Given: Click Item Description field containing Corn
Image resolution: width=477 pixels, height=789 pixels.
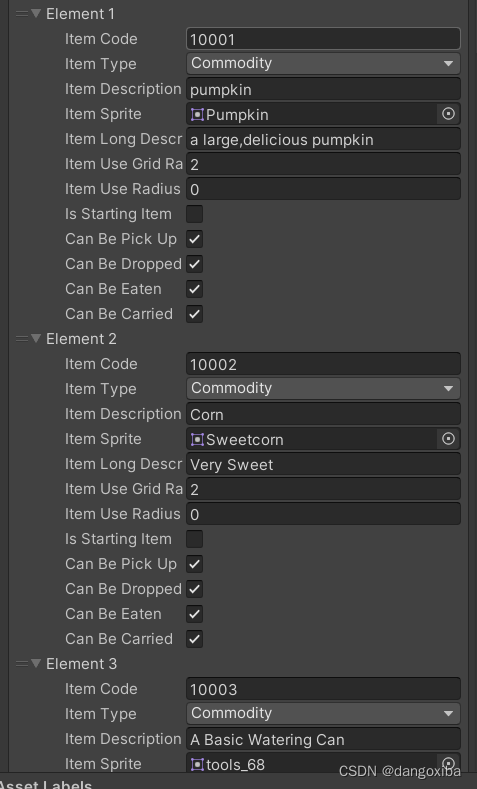Looking at the screenshot, I should (x=323, y=414).
